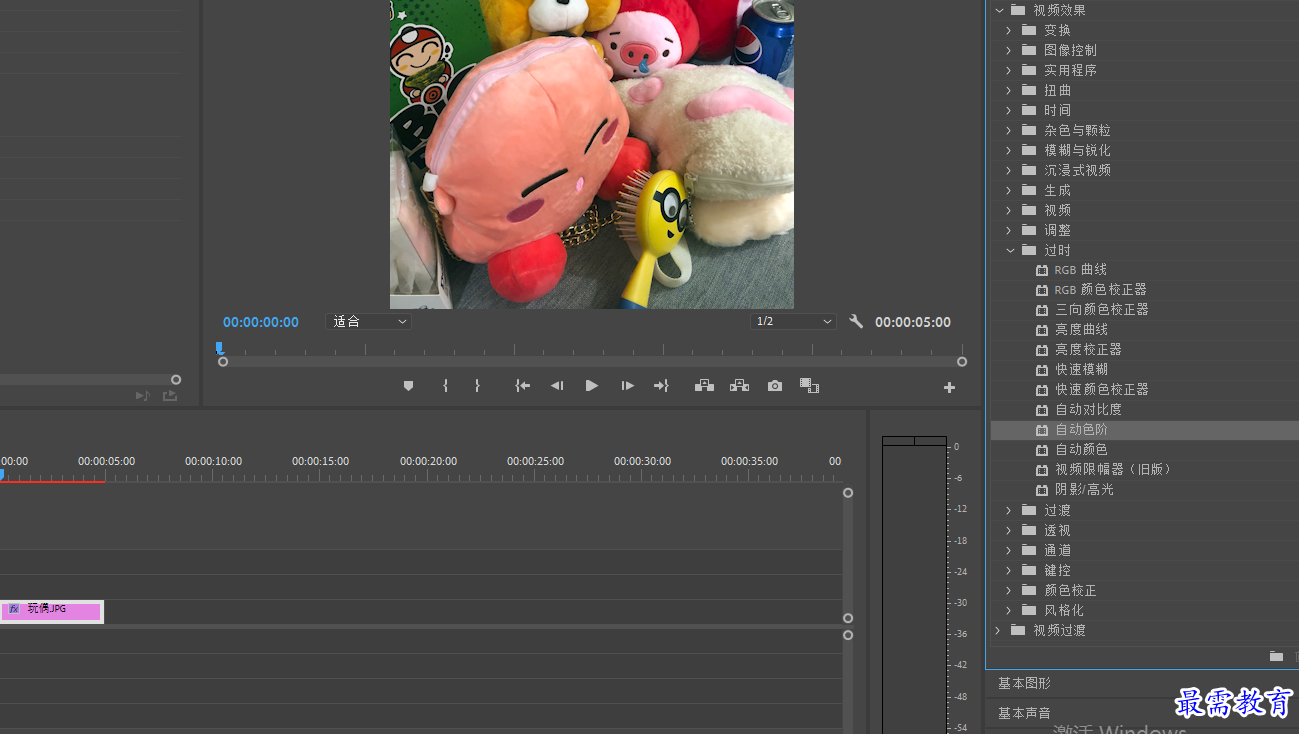Expand the 图像控制 folder

1009,50
